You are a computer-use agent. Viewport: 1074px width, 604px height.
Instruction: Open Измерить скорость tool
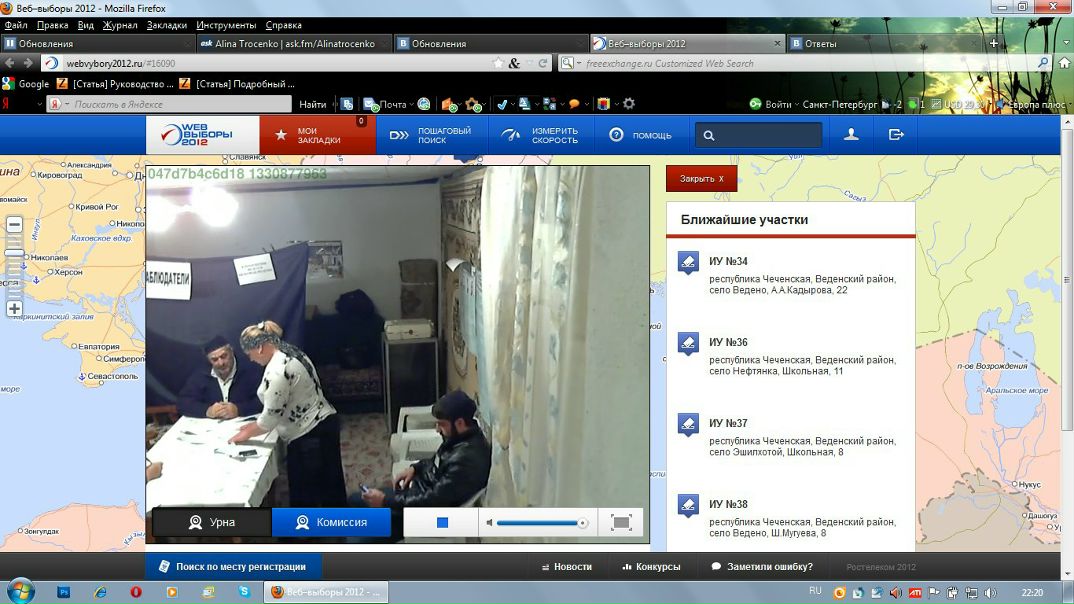click(x=543, y=132)
